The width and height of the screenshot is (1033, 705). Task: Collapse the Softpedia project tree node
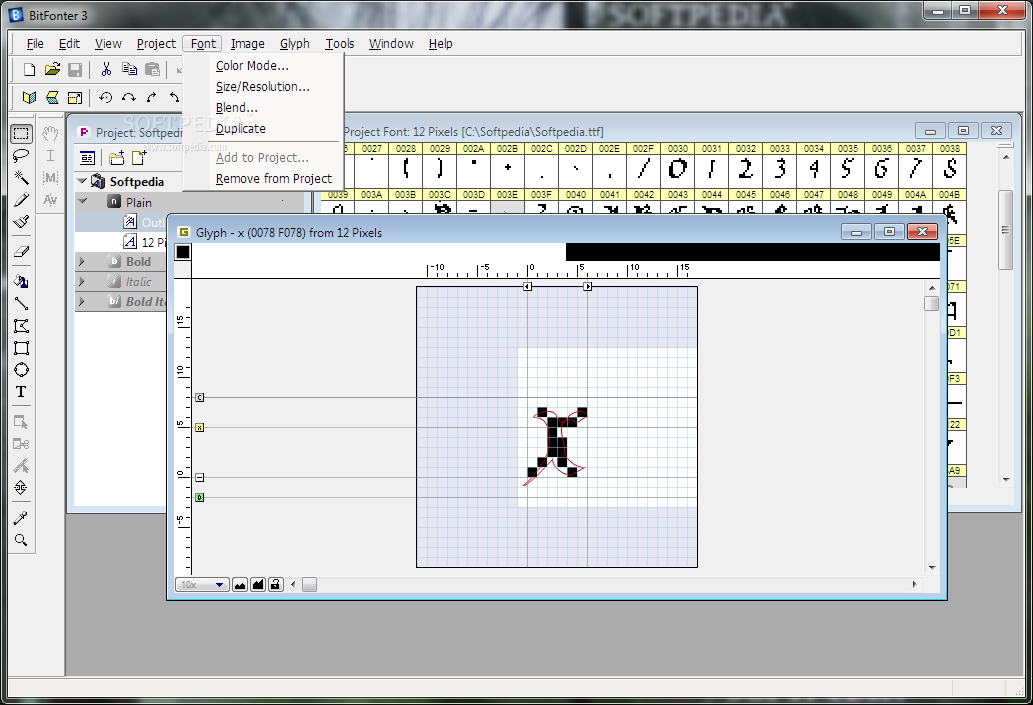pos(82,181)
